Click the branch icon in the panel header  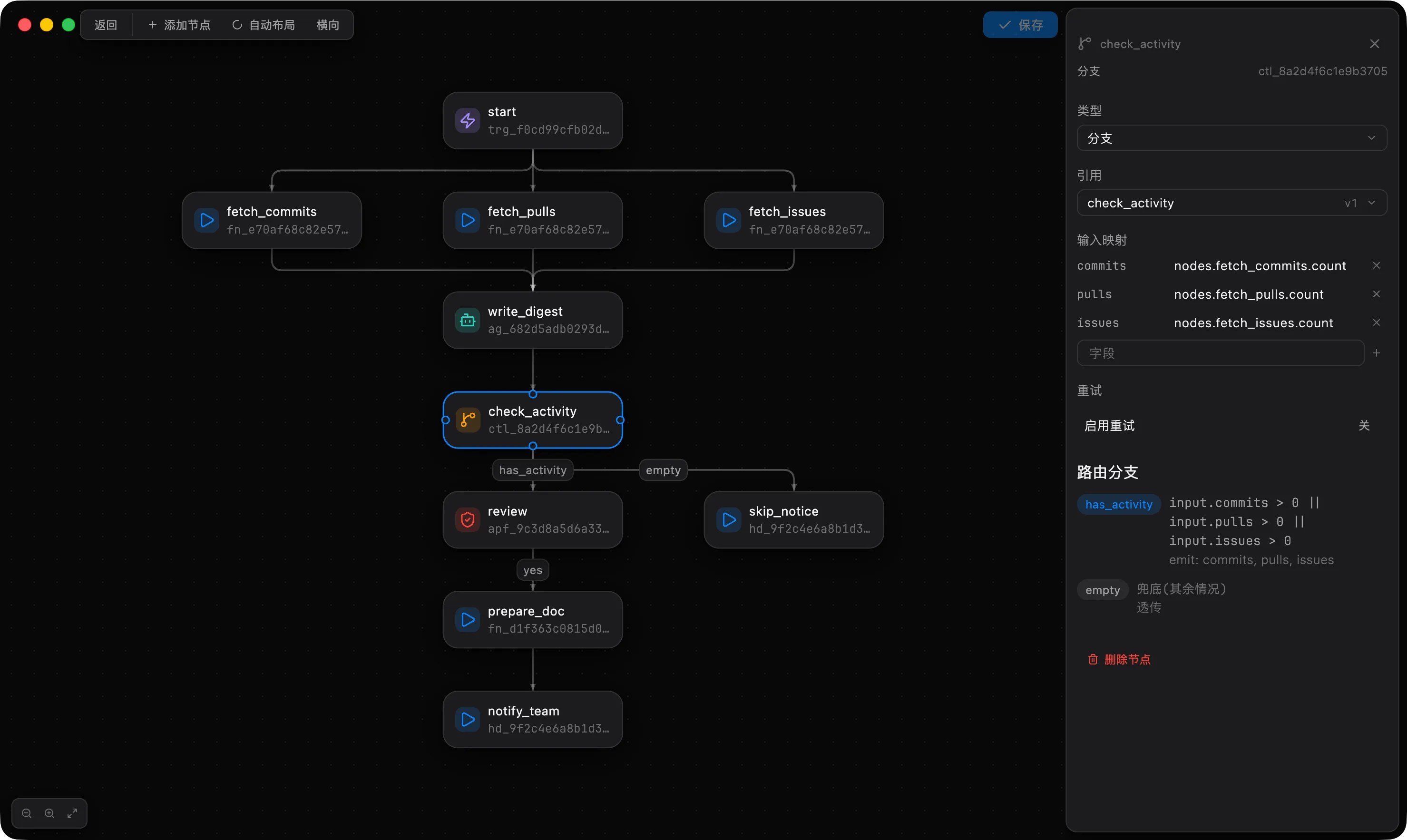(x=1085, y=44)
